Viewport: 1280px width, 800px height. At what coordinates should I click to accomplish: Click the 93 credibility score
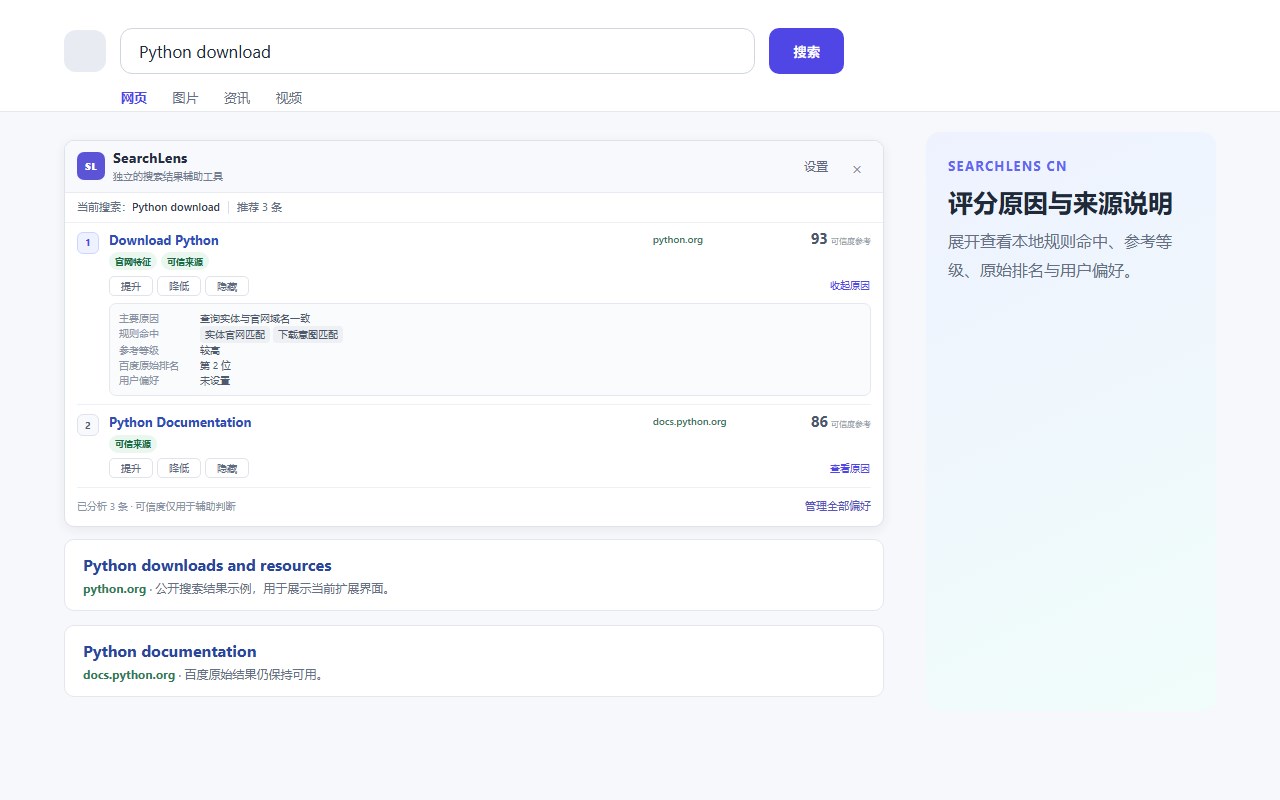[819, 239]
